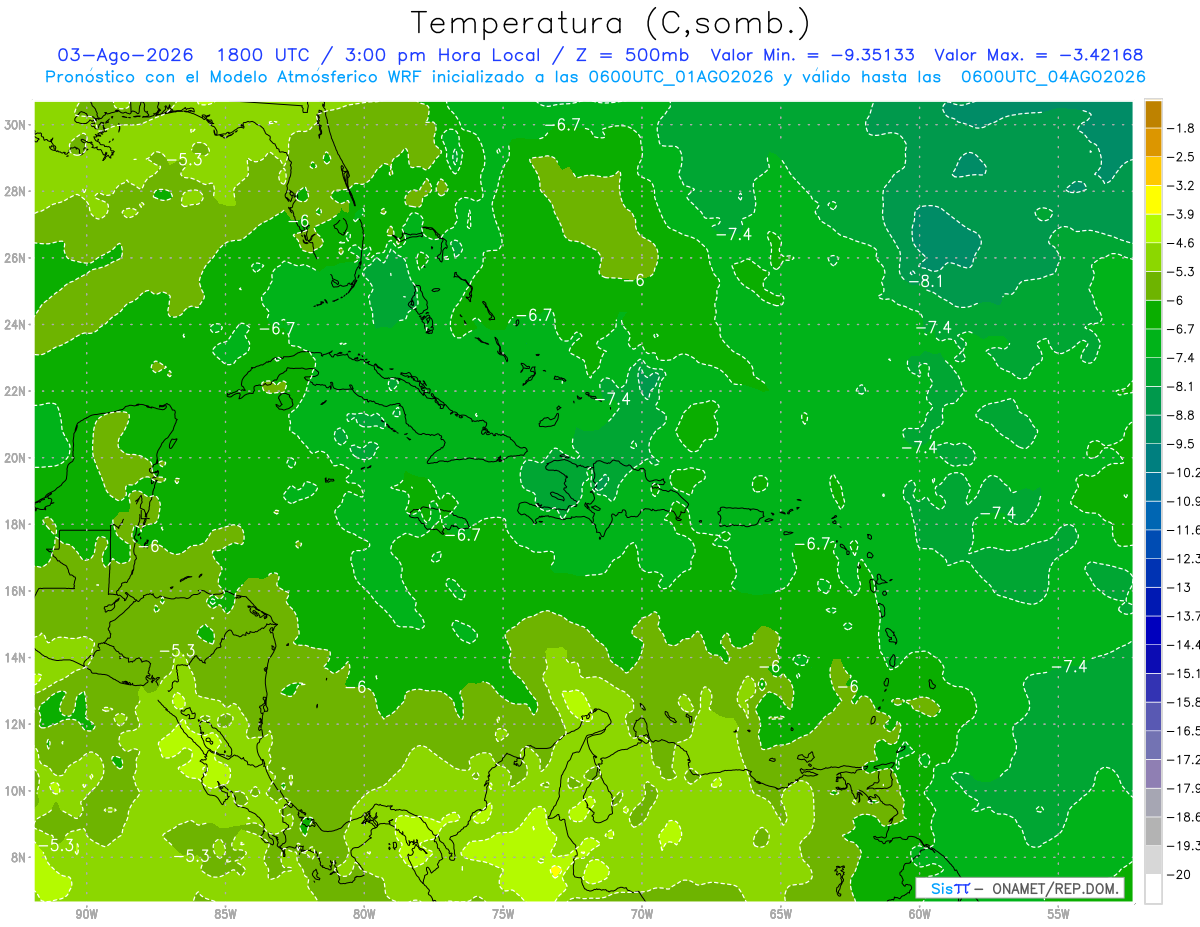Click the "8N" latitude axis label
This screenshot has width=1200, height=927.
(19, 857)
